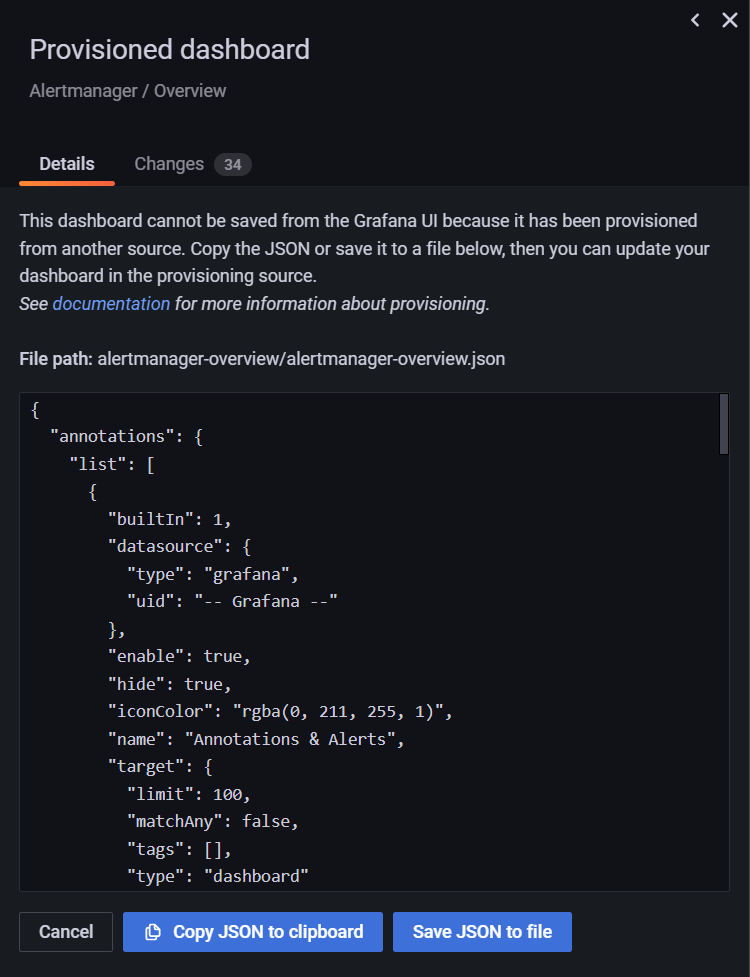This screenshot has height=977, width=750.
Task: Click the JSON viewer scrollbar thumb
Action: tap(723, 424)
